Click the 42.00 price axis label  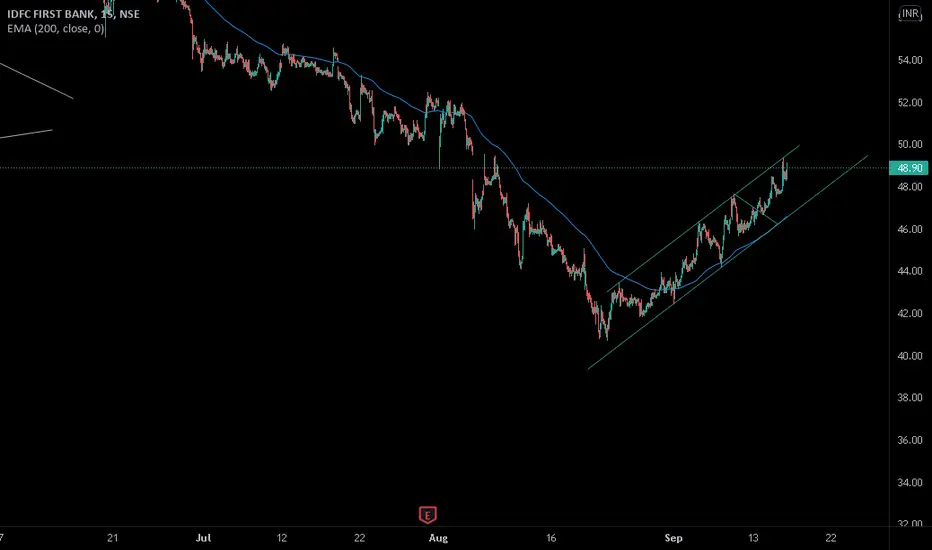tap(910, 313)
